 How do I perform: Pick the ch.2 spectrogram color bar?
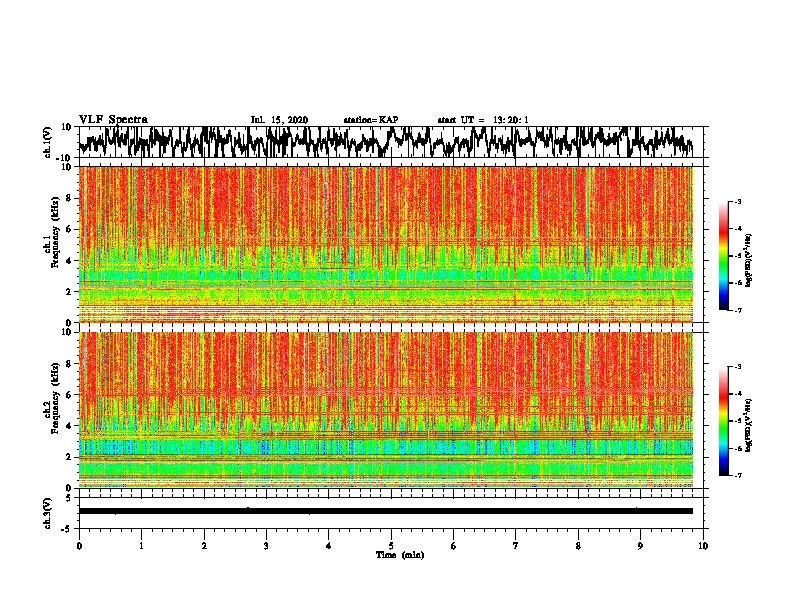tap(723, 421)
